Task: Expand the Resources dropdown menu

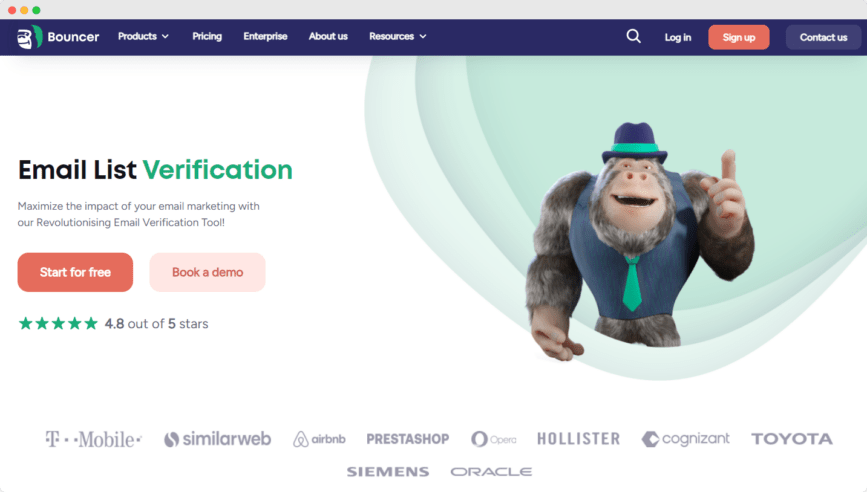Action: pos(398,36)
